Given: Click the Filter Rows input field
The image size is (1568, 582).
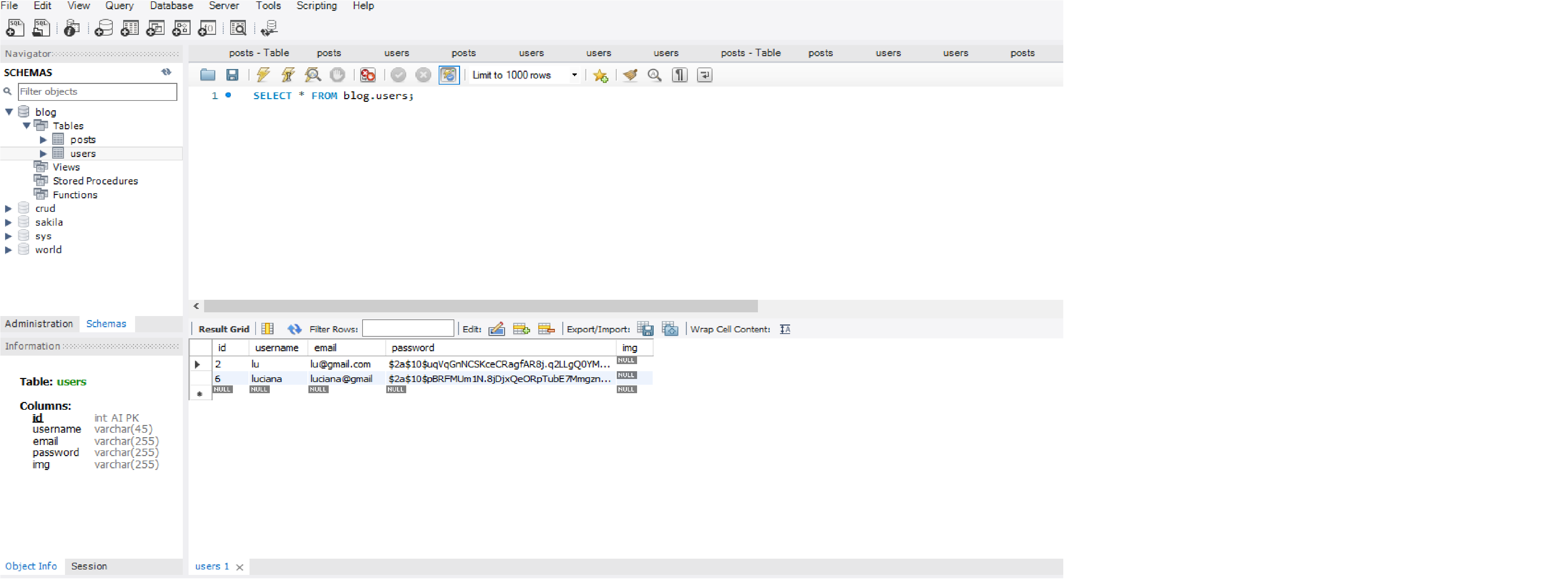Looking at the screenshot, I should click(408, 329).
